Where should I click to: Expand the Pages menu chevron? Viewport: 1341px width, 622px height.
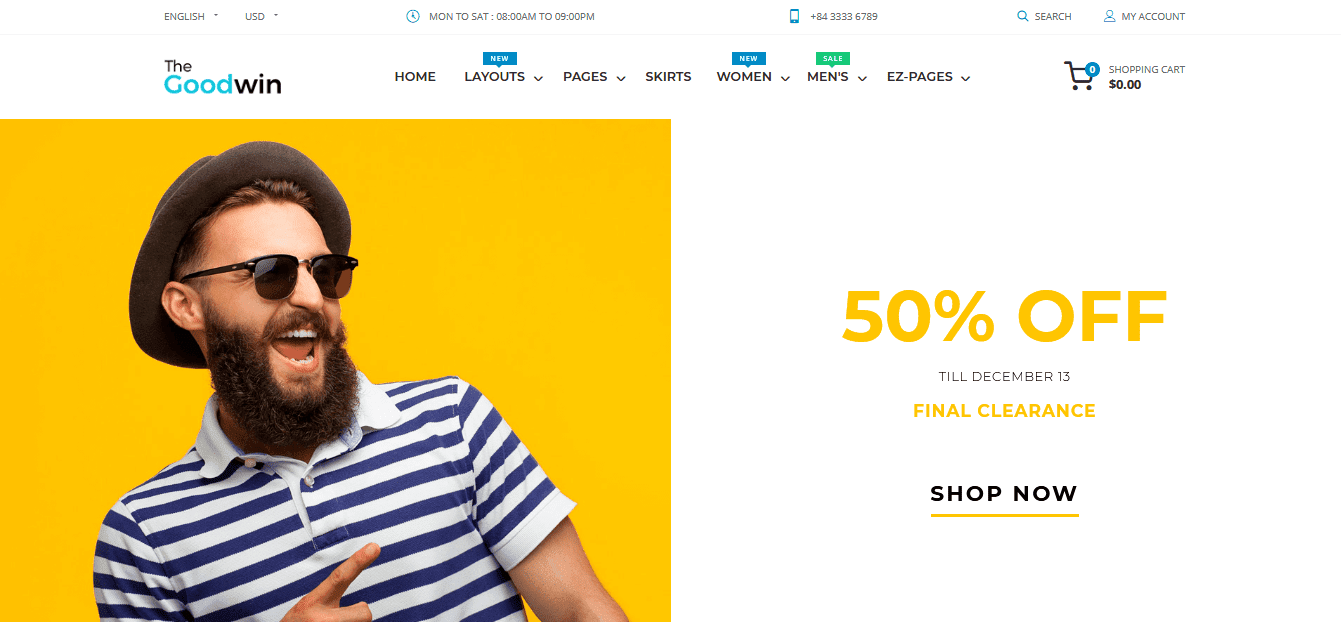pyautogui.click(x=620, y=78)
